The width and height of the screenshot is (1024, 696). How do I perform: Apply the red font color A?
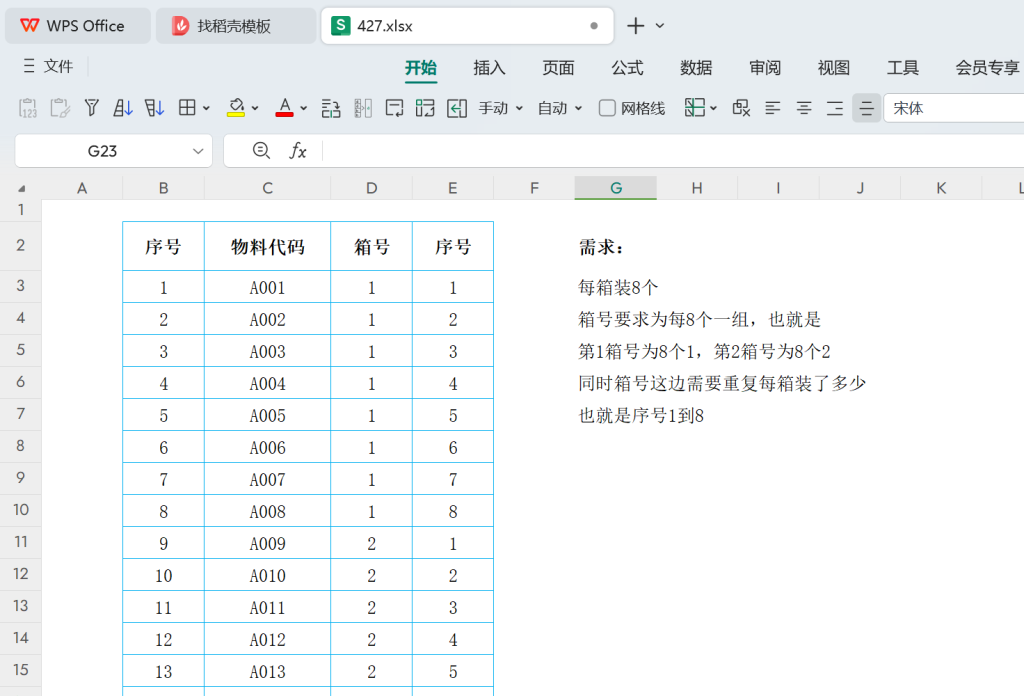(284, 108)
